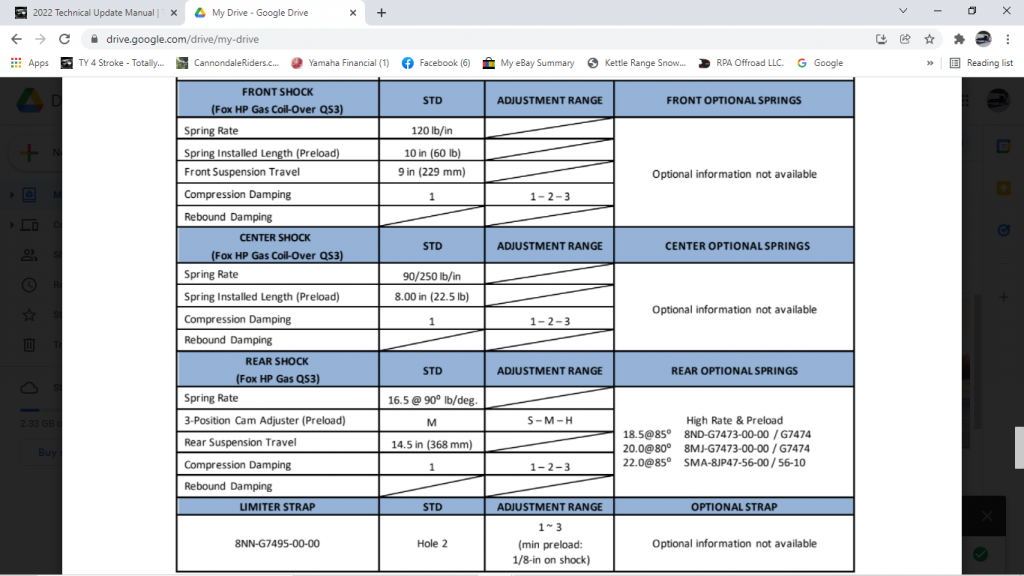This screenshot has height=576, width=1024.
Task: Click the Storage cloud icon
Action: (30, 388)
